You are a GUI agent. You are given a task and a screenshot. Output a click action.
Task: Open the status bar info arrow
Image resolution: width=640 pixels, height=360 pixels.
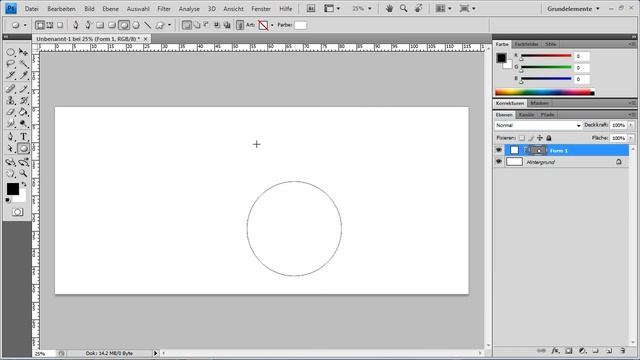point(156,353)
